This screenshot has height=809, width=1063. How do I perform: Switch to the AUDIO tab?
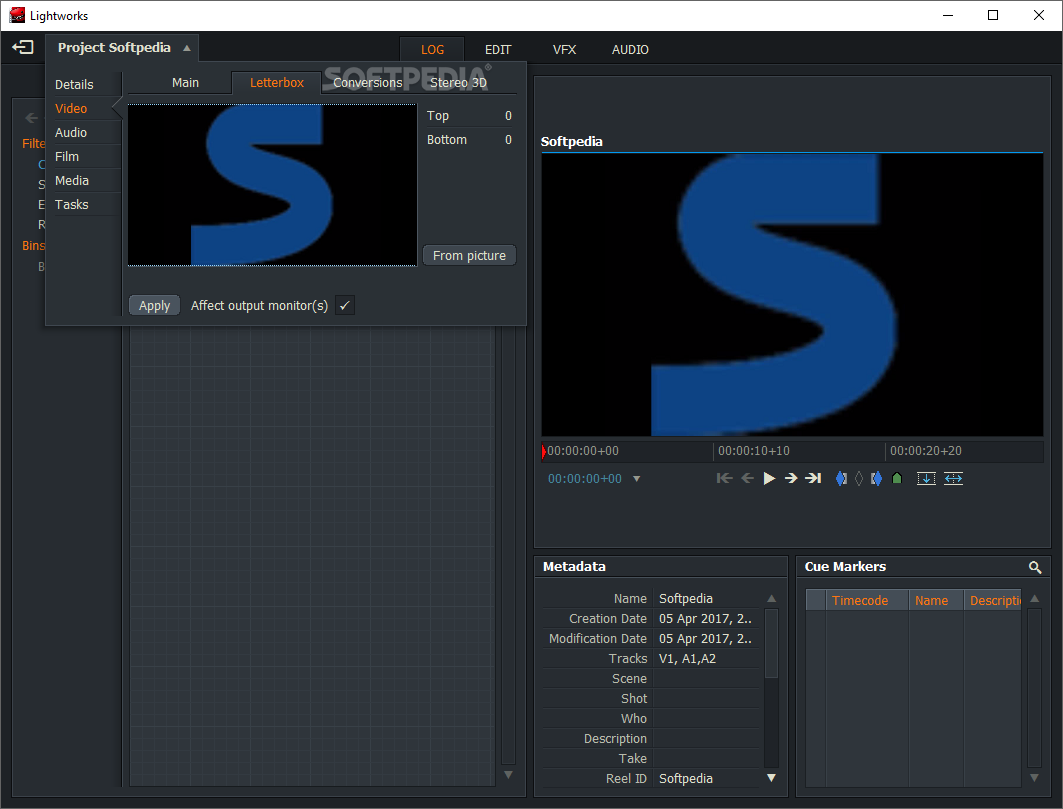coord(630,50)
